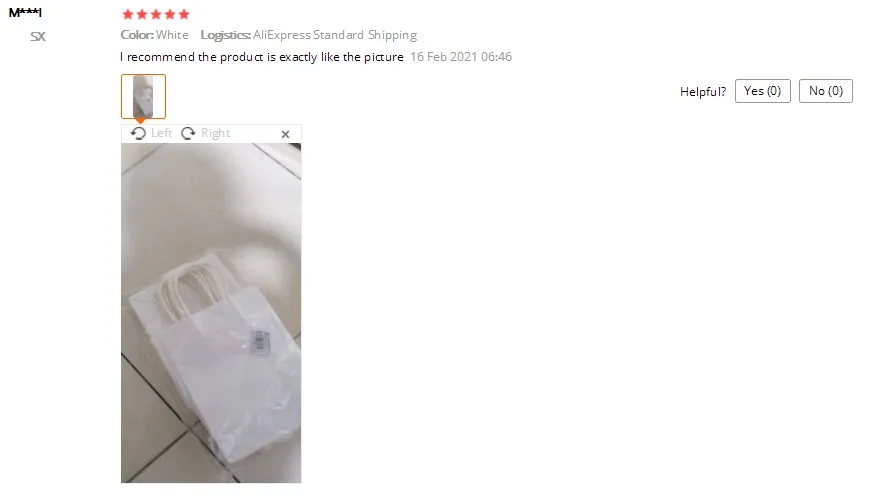Mark review unhelpful with No (0)
The image size is (876, 498).
click(x=826, y=91)
